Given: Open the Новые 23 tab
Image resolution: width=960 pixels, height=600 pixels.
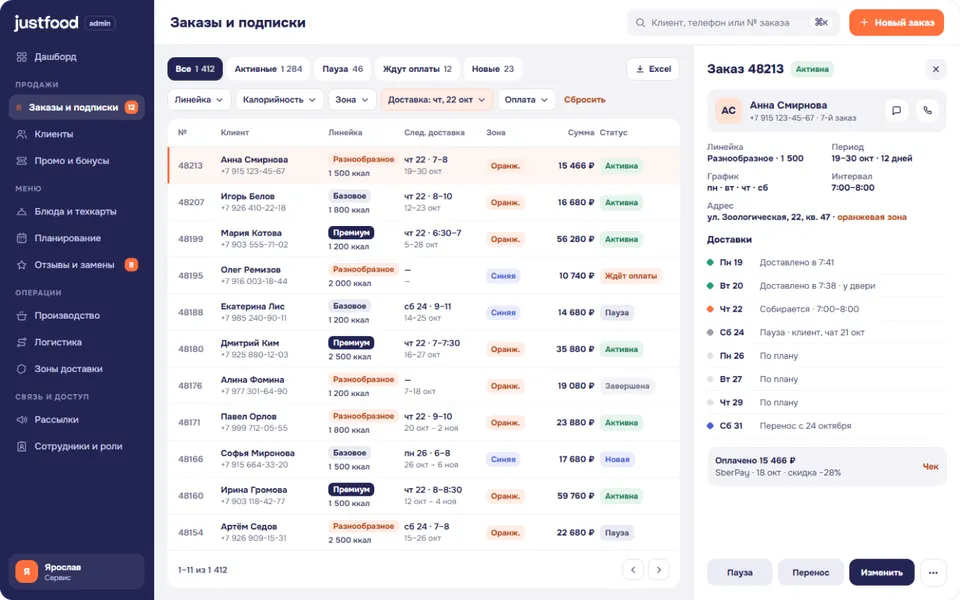Looking at the screenshot, I should tap(492, 69).
